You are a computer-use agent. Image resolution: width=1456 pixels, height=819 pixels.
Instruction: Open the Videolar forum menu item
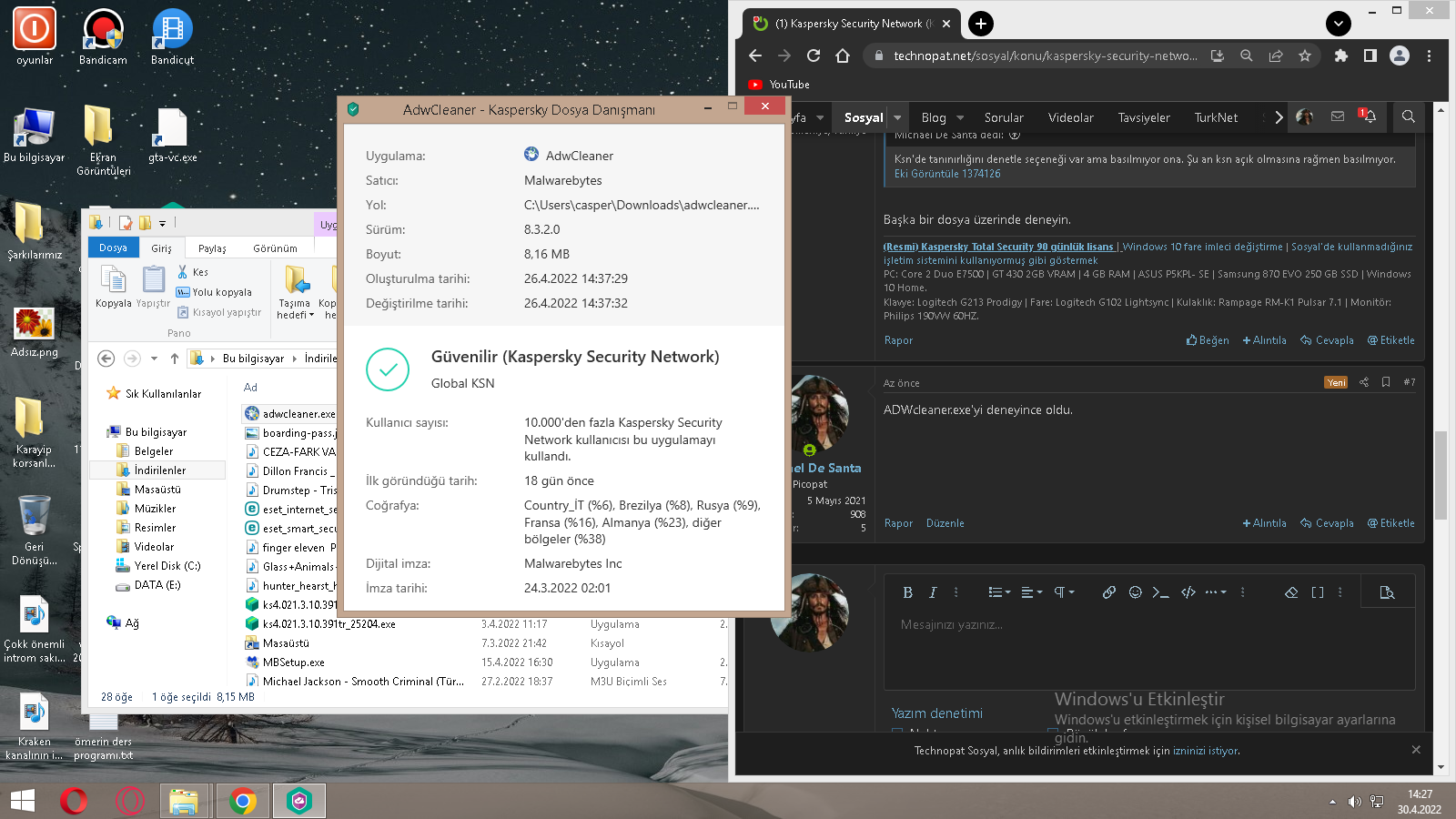click(1070, 117)
